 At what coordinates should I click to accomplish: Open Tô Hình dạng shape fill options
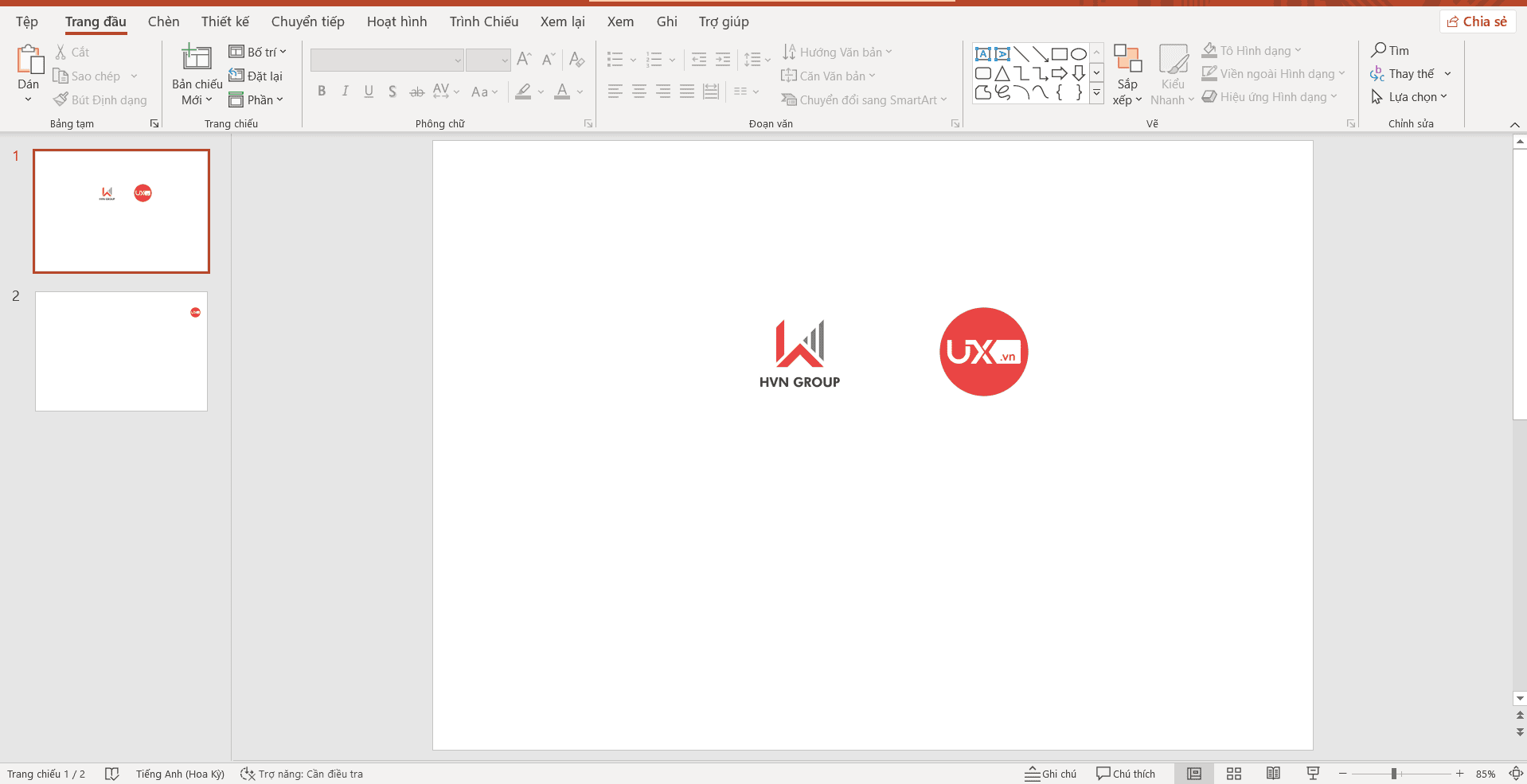click(x=1250, y=49)
